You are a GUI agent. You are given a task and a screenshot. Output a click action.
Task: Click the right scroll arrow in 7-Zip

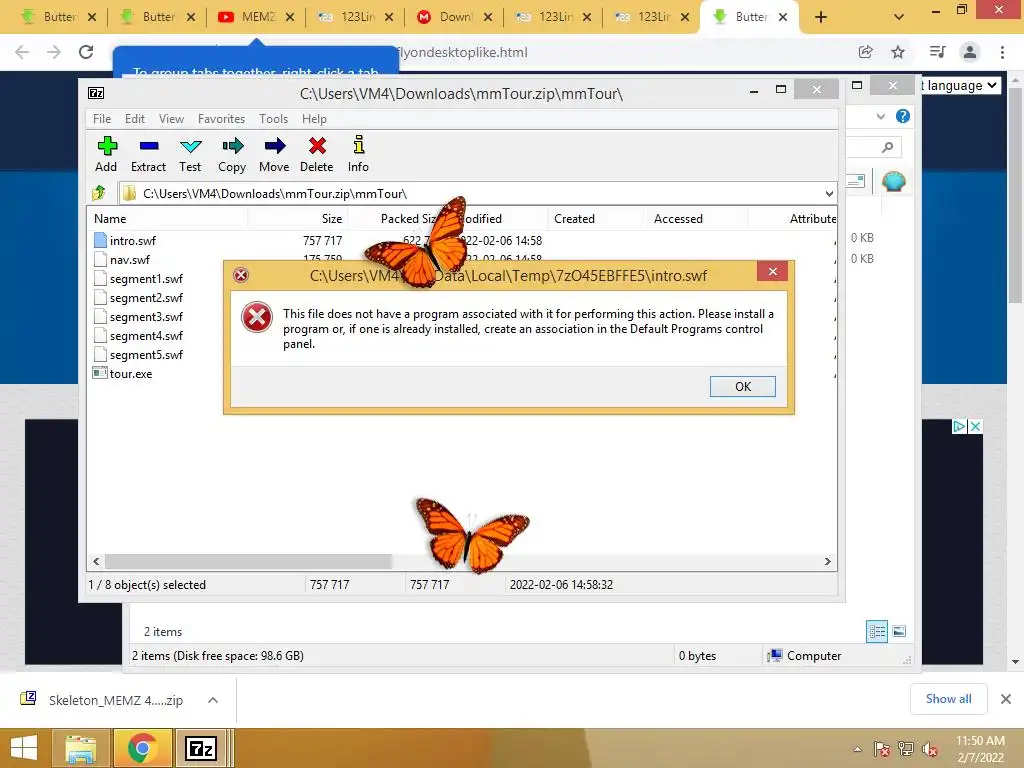[x=827, y=562]
